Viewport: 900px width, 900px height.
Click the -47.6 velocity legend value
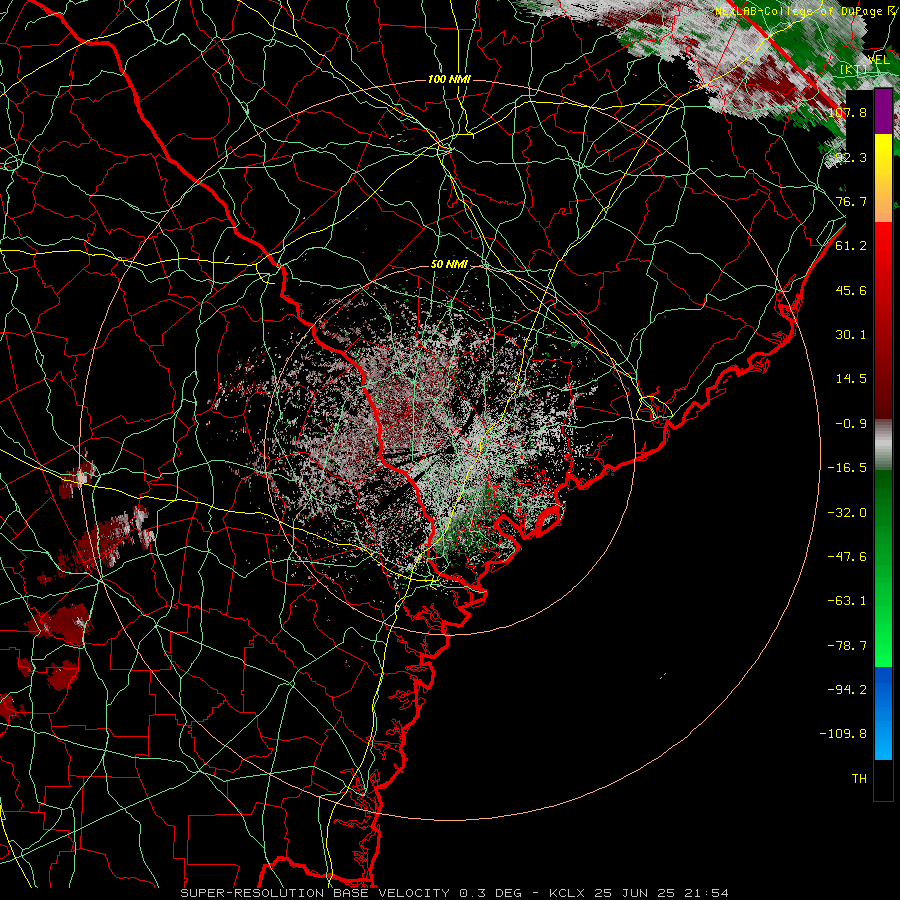[847, 557]
